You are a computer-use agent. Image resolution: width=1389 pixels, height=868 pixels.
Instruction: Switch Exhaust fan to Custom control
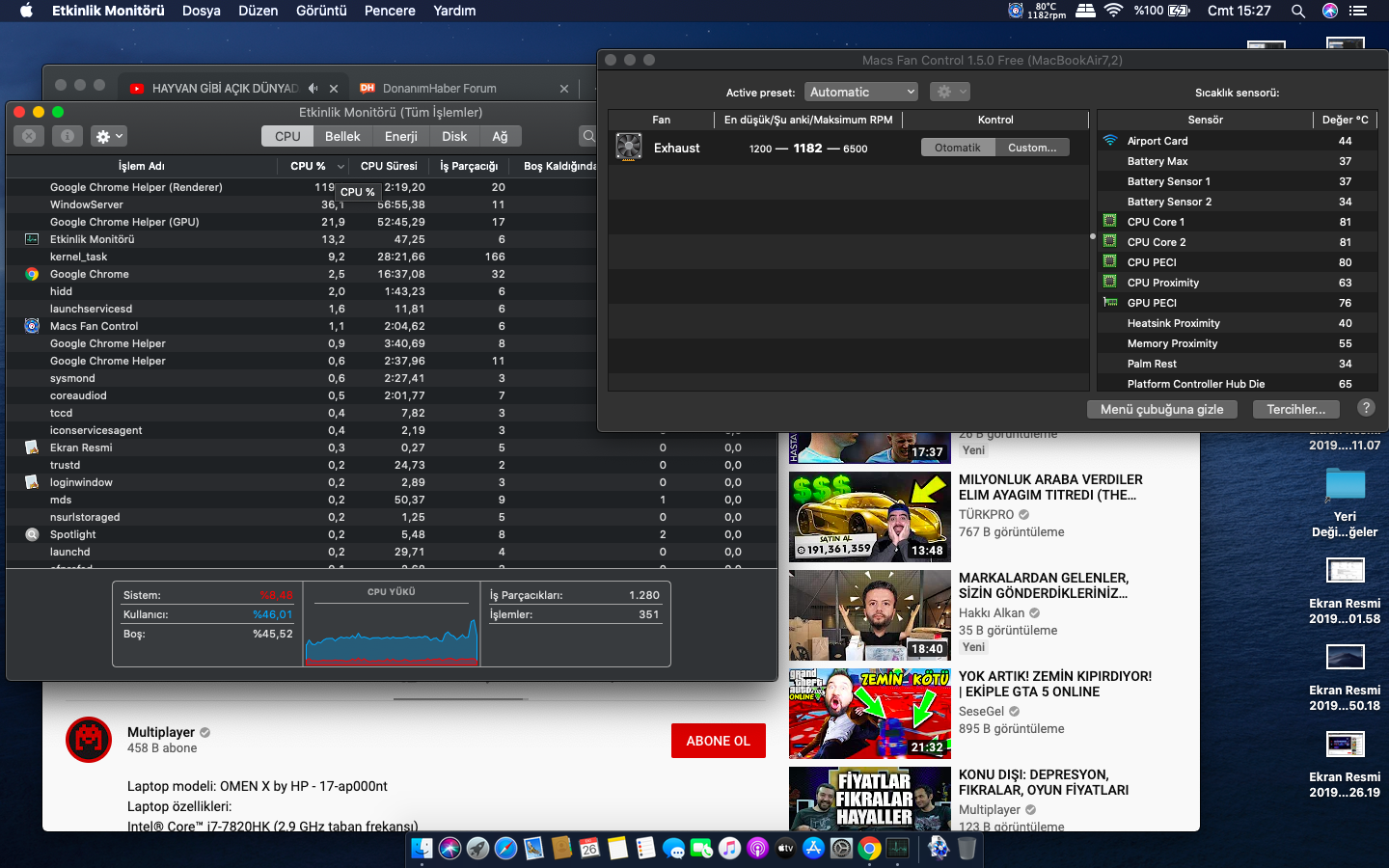pyautogui.click(x=1032, y=148)
